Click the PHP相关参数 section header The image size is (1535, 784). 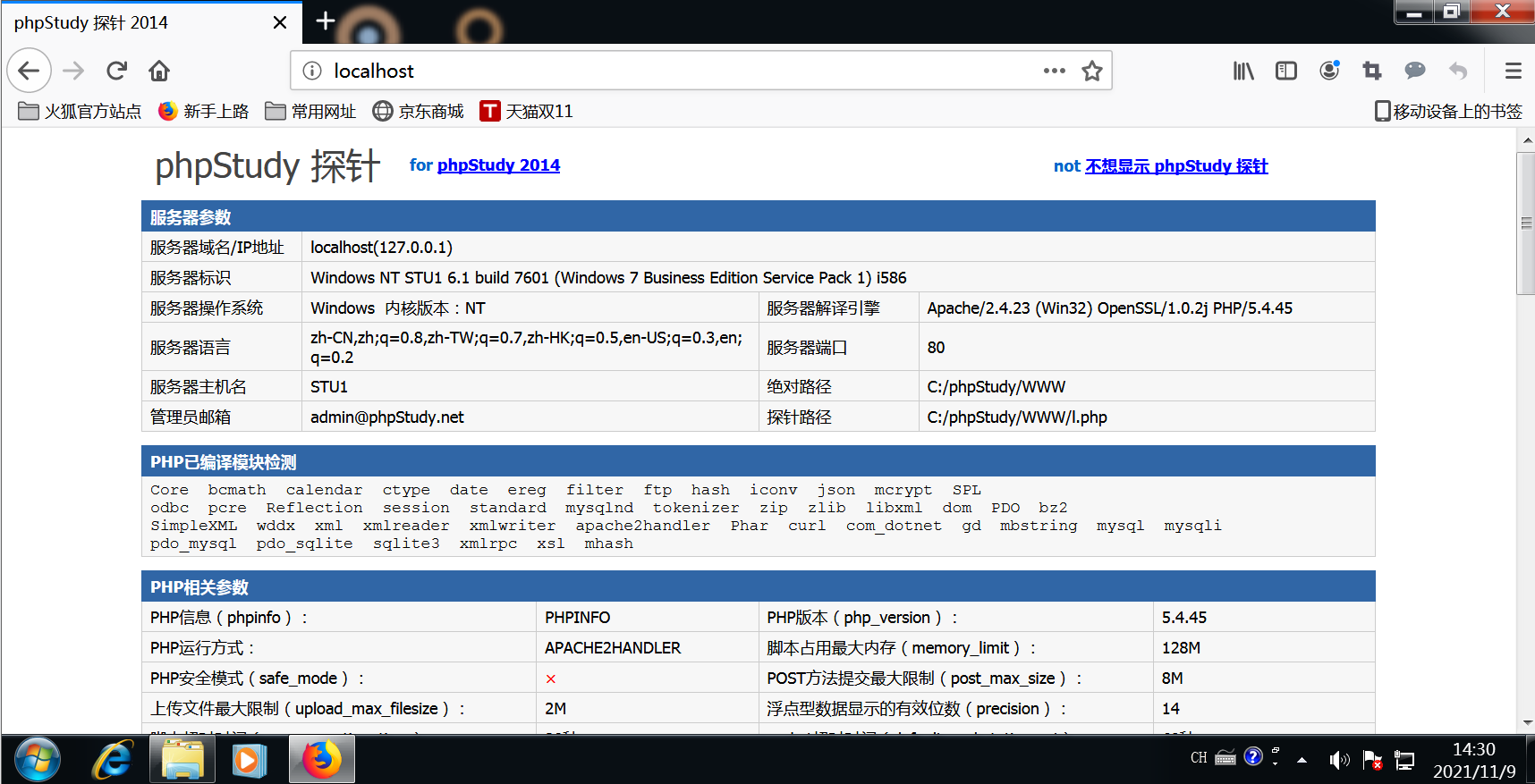coord(758,586)
